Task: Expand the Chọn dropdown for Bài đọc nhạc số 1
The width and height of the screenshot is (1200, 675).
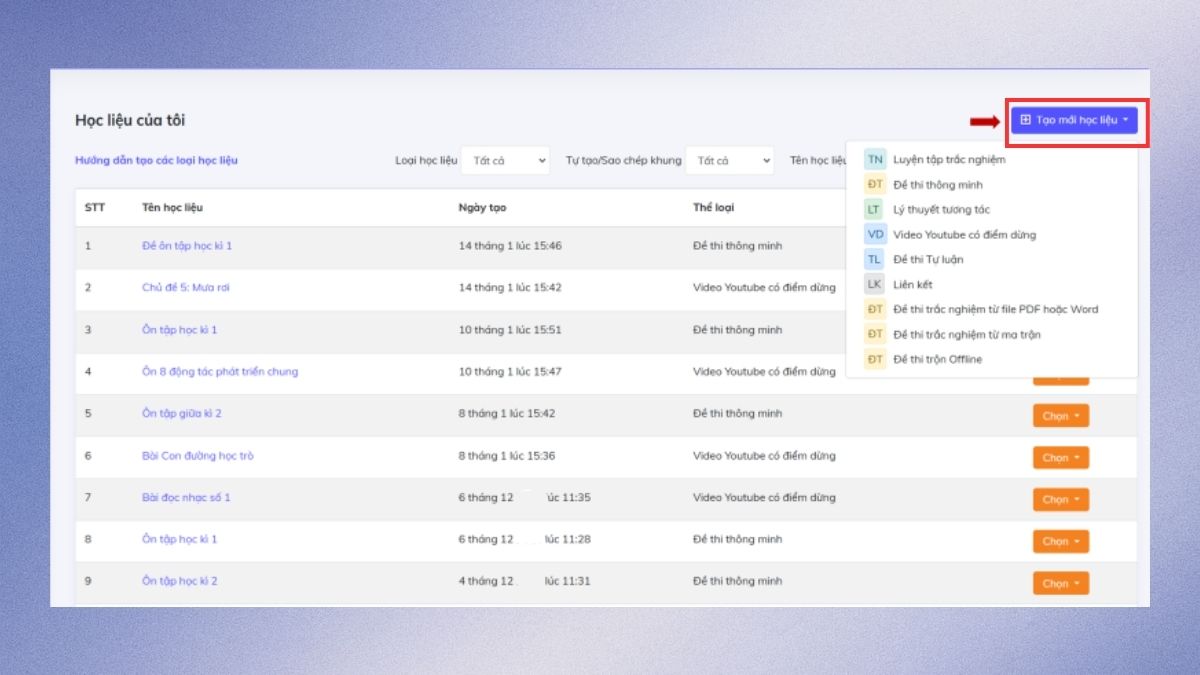Action: pos(1061,500)
